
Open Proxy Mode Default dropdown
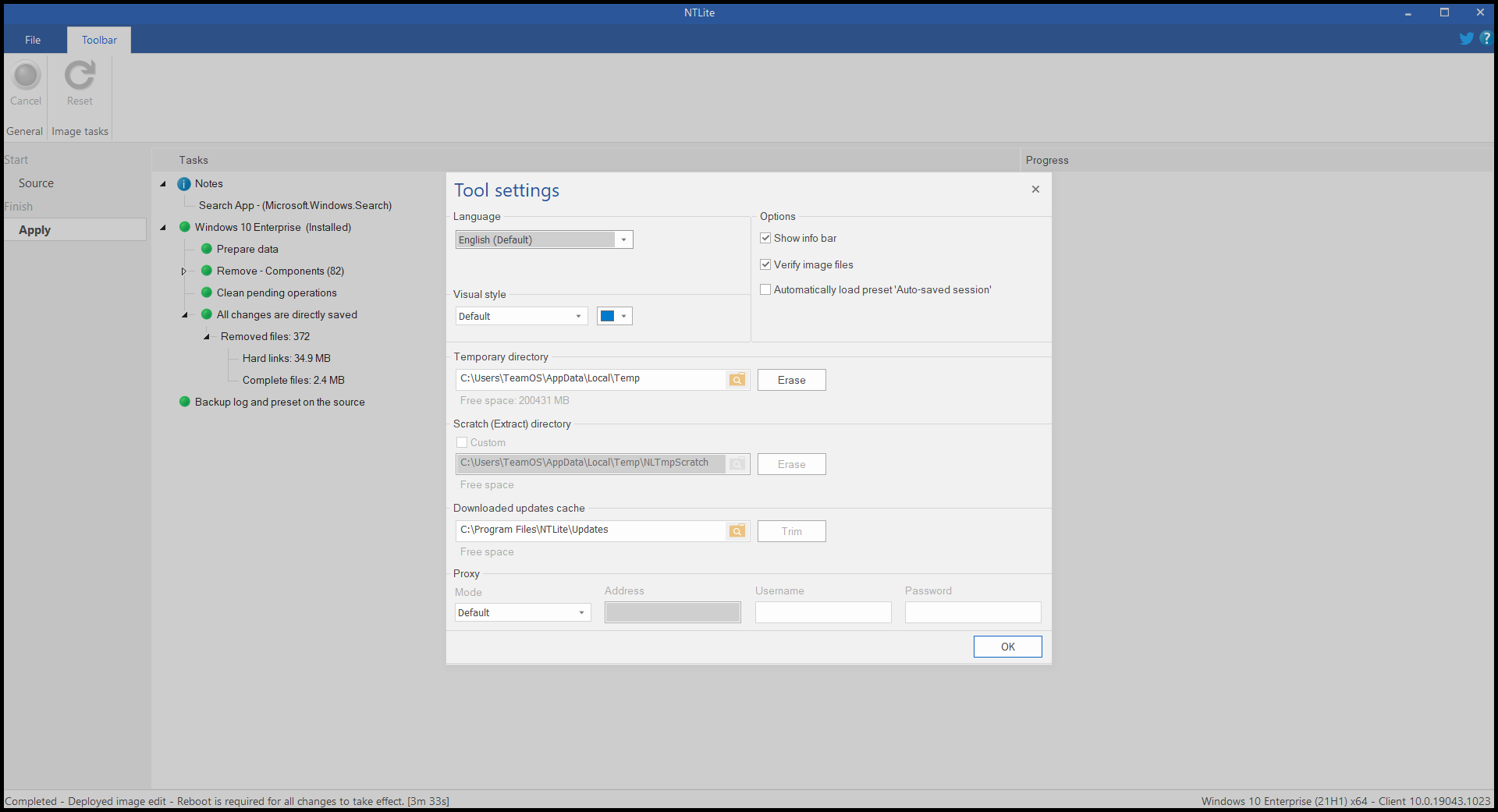523,612
